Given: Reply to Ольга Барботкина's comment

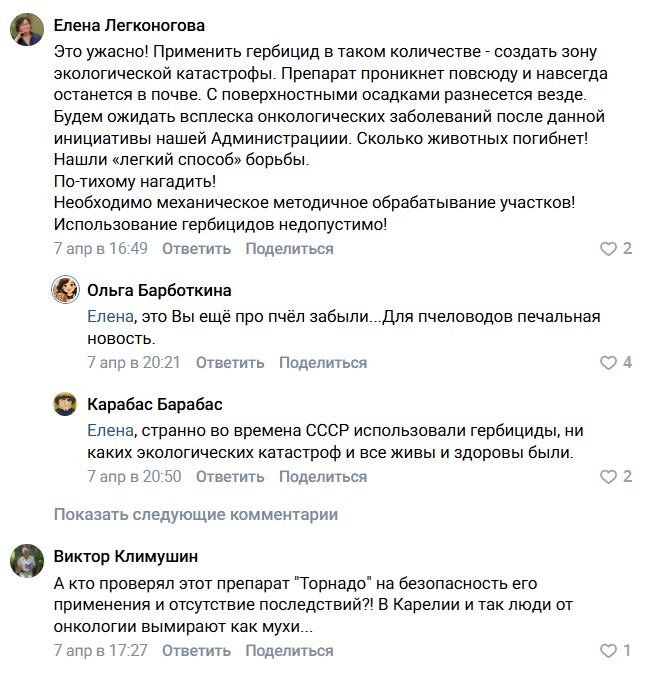Looking at the screenshot, I should pyautogui.click(x=230, y=363).
